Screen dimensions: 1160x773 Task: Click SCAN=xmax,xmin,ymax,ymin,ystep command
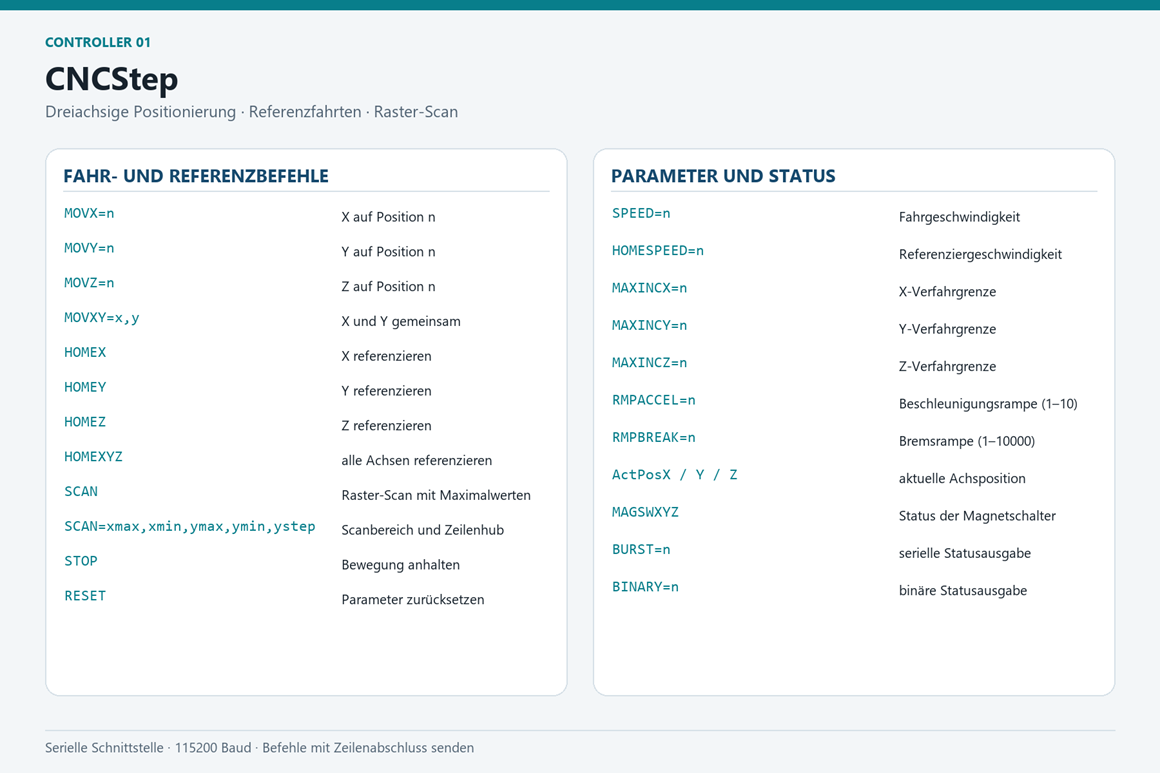(189, 526)
